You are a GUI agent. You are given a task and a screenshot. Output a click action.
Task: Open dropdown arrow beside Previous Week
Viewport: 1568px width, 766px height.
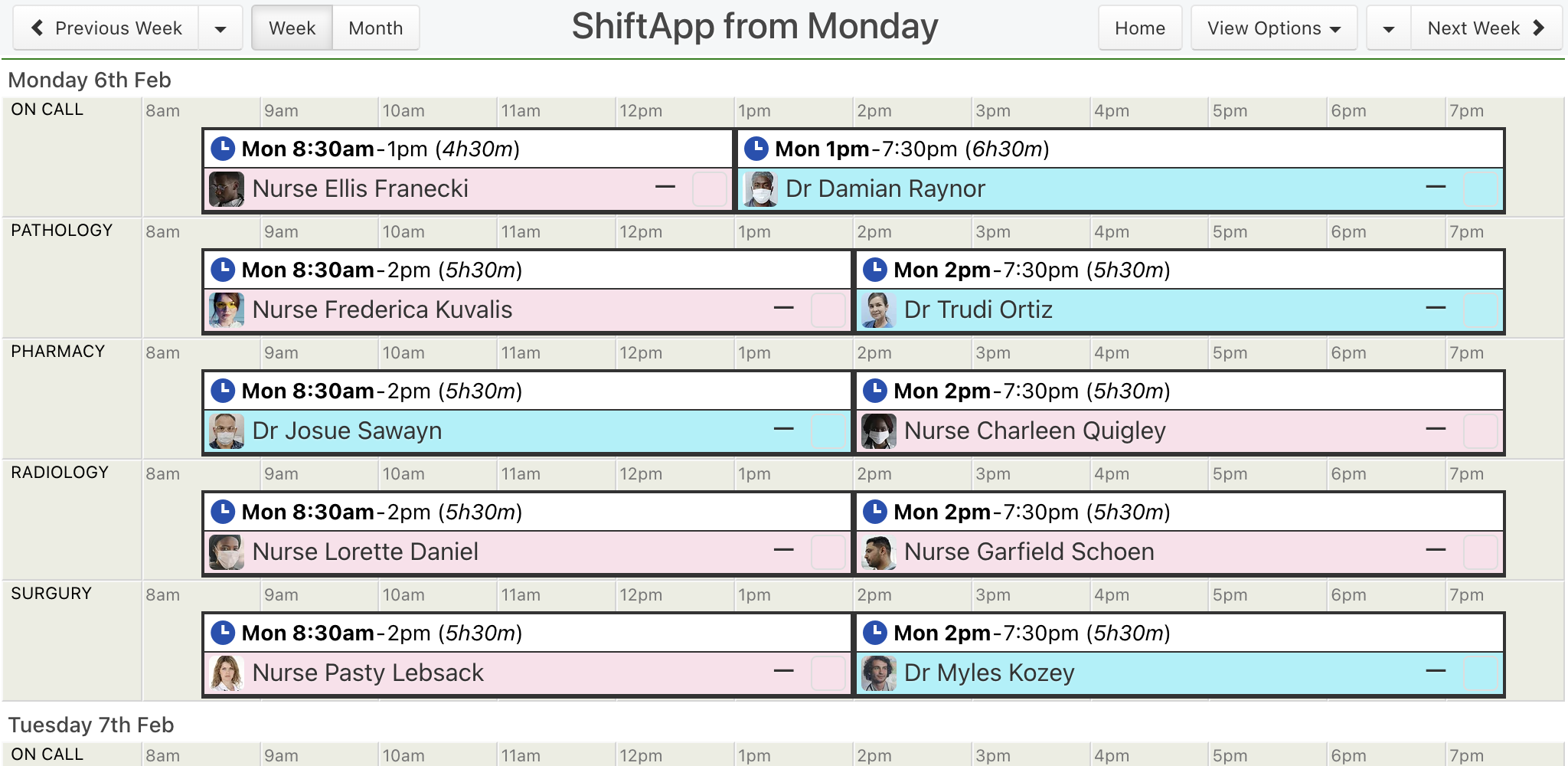pyautogui.click(x=220, y=28)
